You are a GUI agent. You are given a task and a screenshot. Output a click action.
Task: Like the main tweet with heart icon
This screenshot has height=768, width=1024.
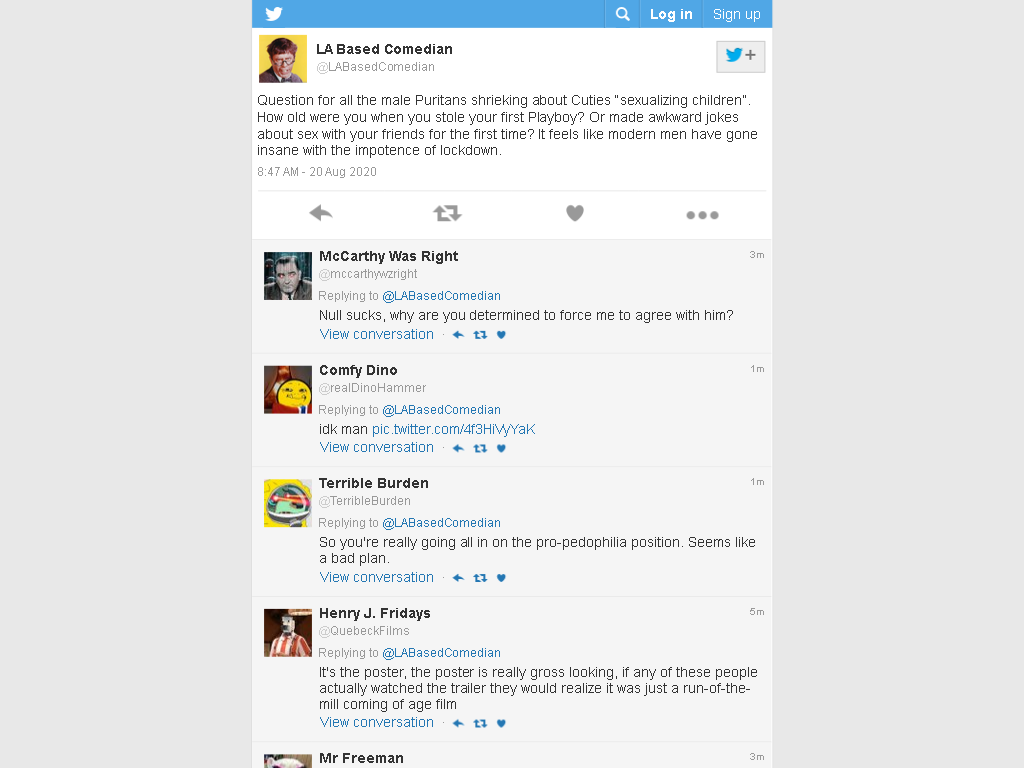pos(575,213)
